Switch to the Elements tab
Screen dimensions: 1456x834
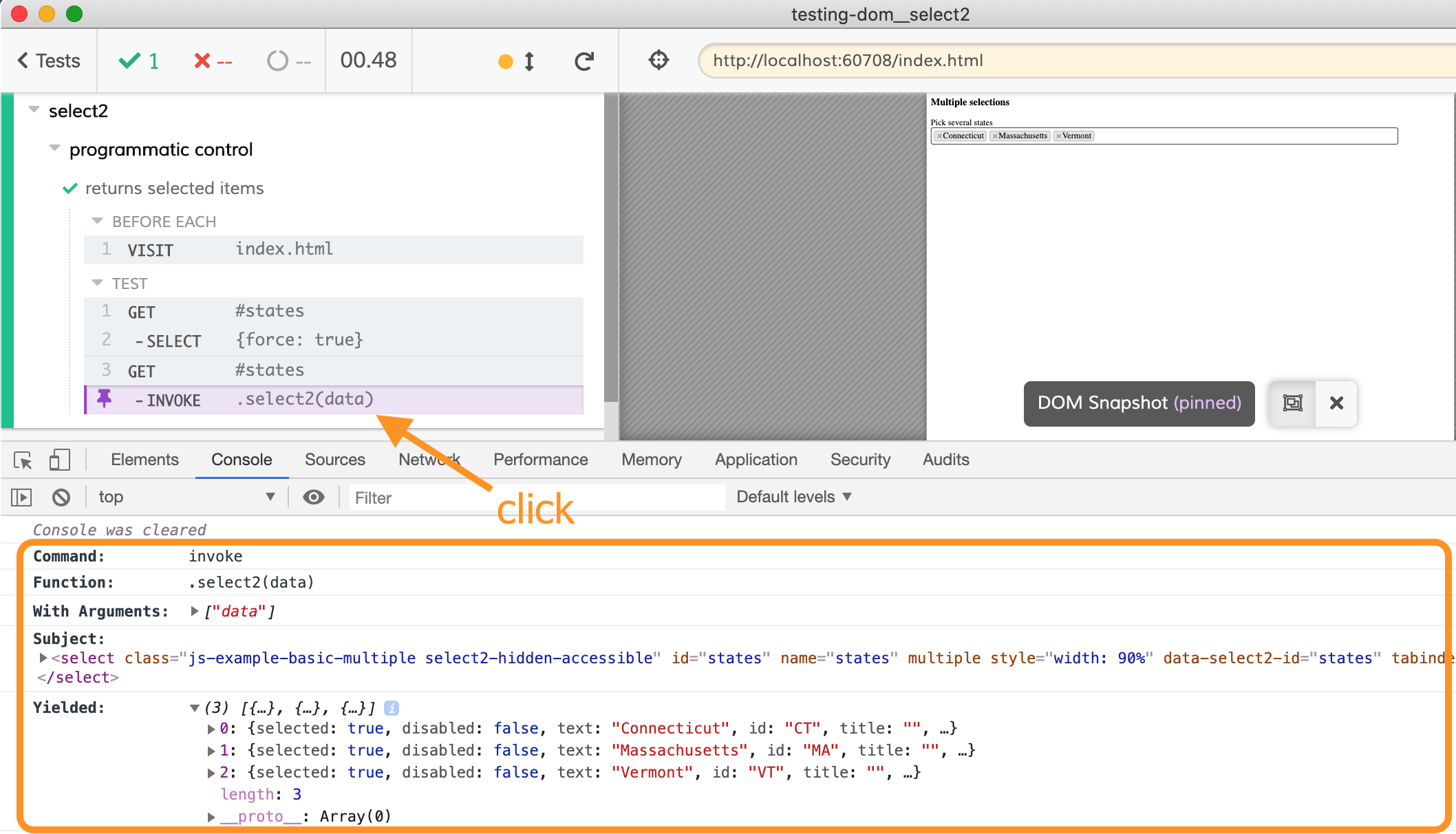144,460
